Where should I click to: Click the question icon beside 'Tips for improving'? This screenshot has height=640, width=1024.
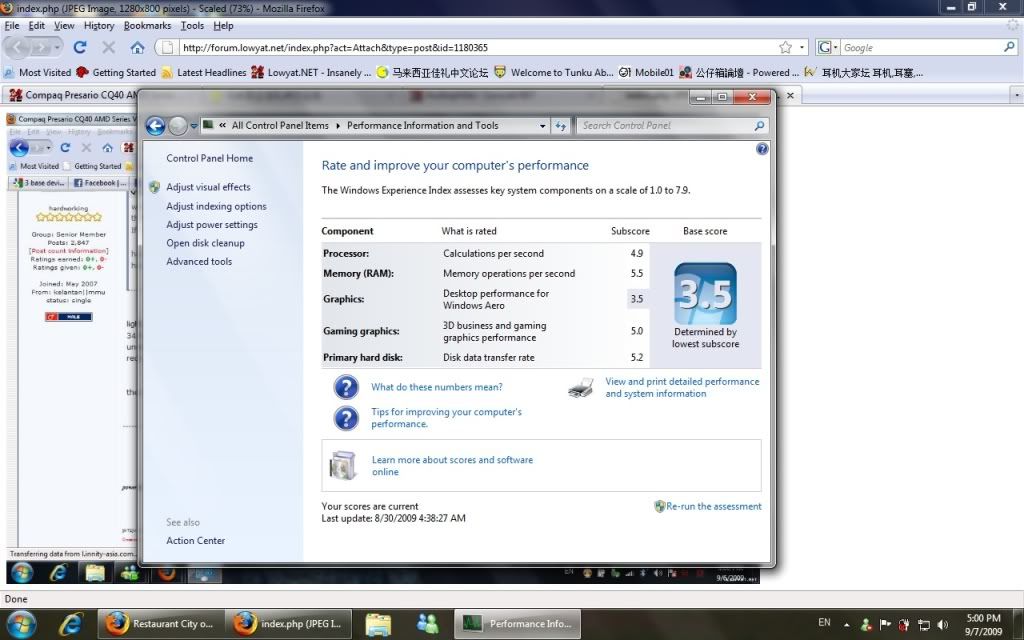(346, 418)
